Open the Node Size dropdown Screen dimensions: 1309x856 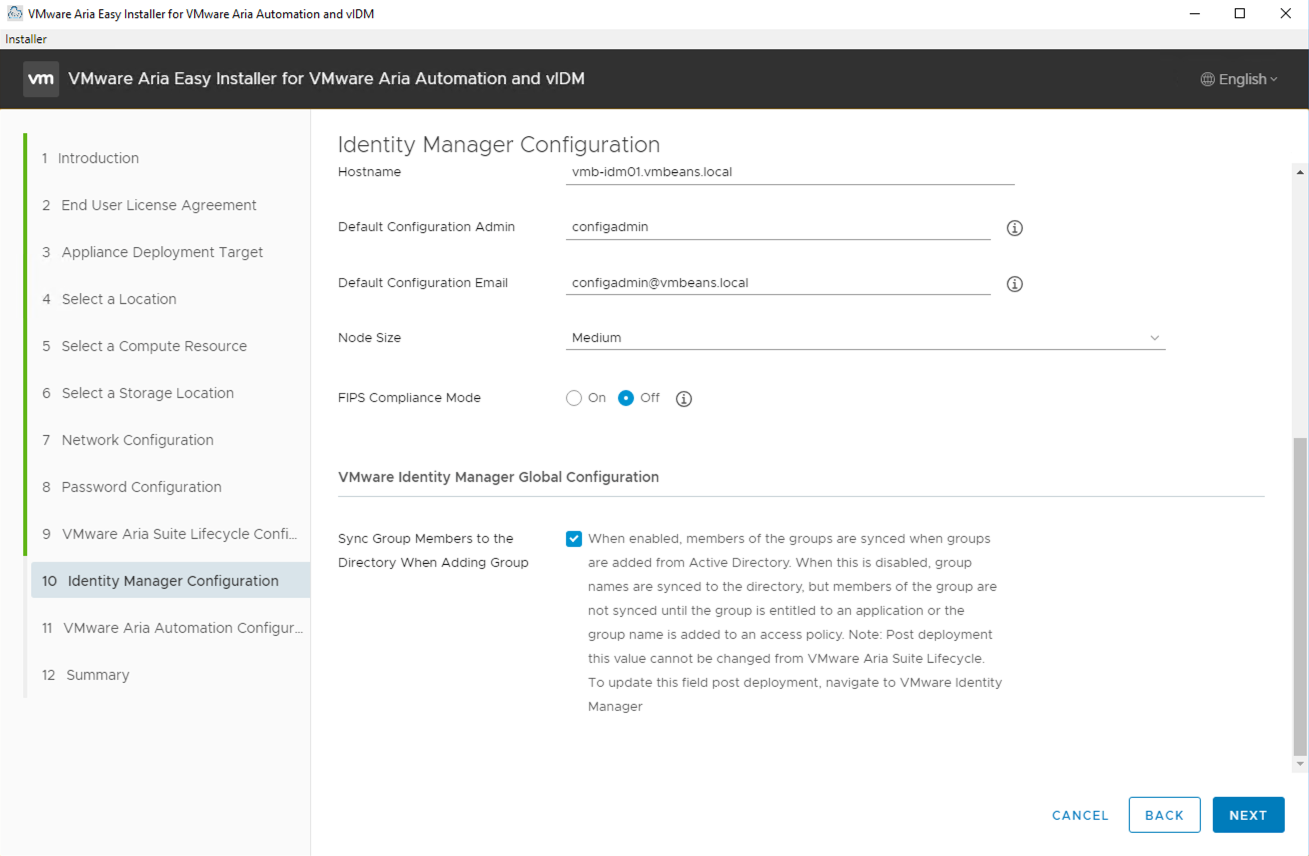(865, 338)
